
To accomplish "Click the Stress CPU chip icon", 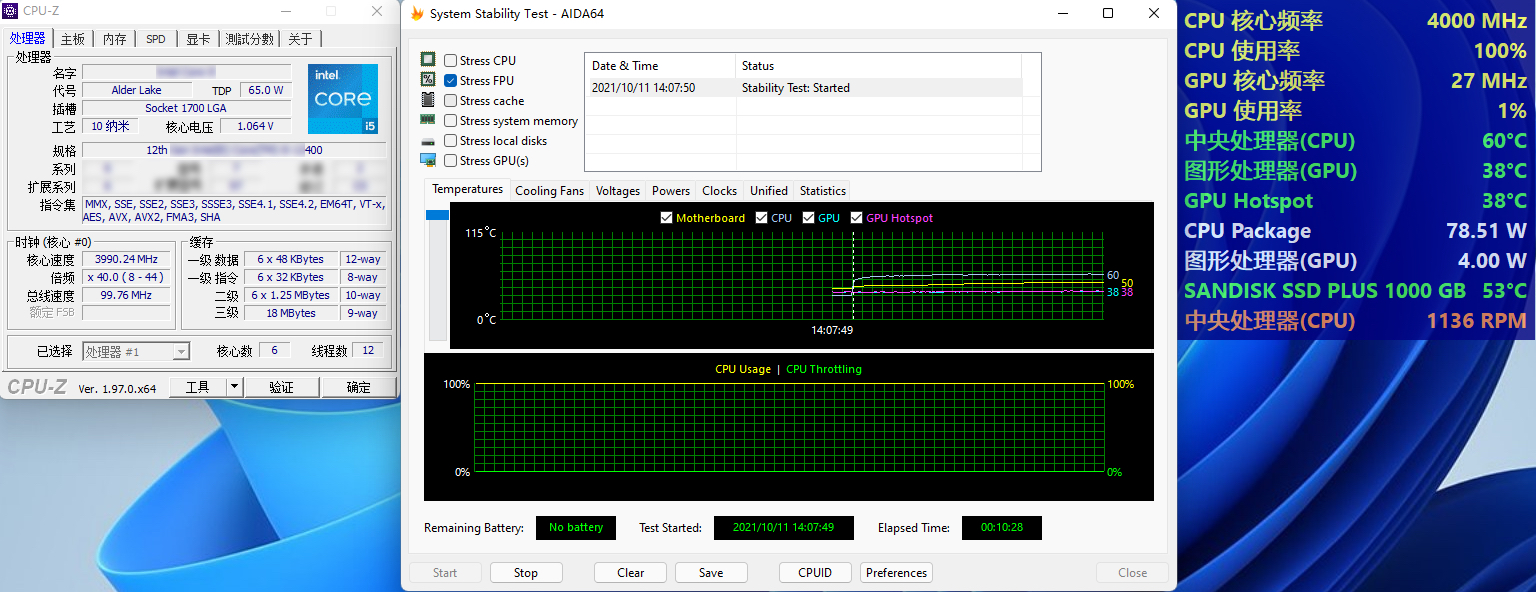I will coord(429,59).
